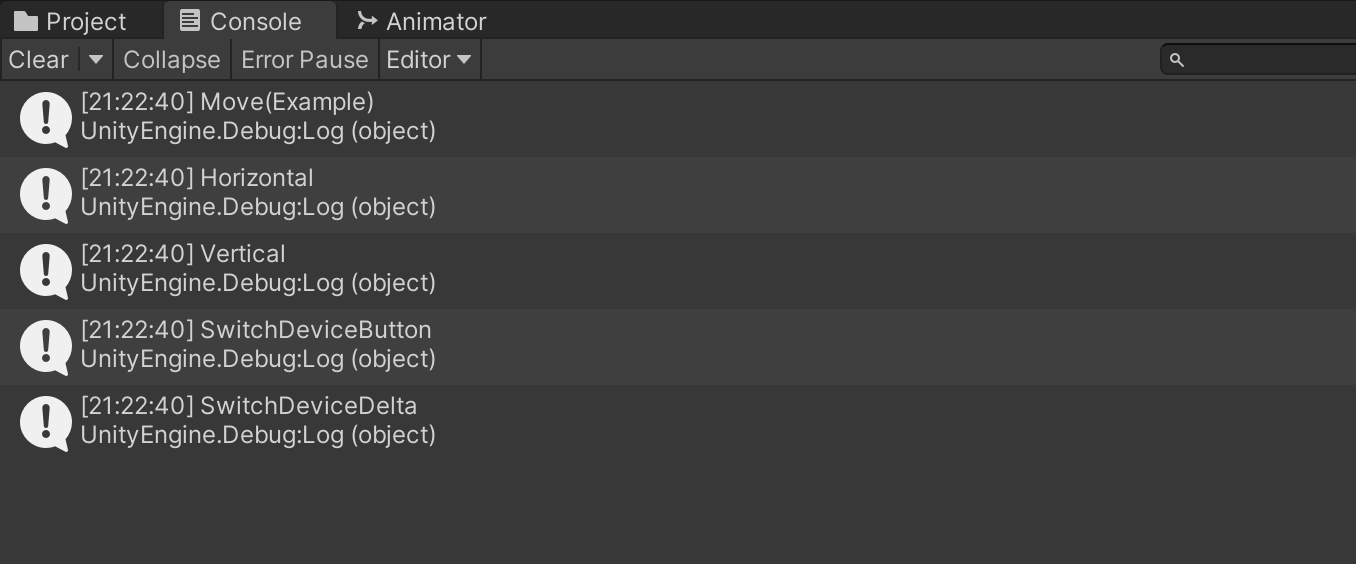
Task: Click the folder icon on Project tab
Action: 26,21
